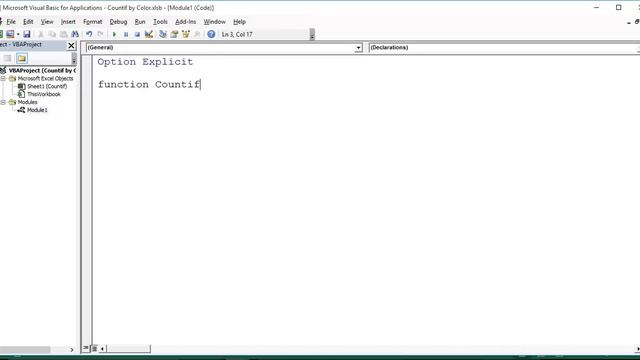
Task: Toggle Design Mode icon
Action: (149, 34)
